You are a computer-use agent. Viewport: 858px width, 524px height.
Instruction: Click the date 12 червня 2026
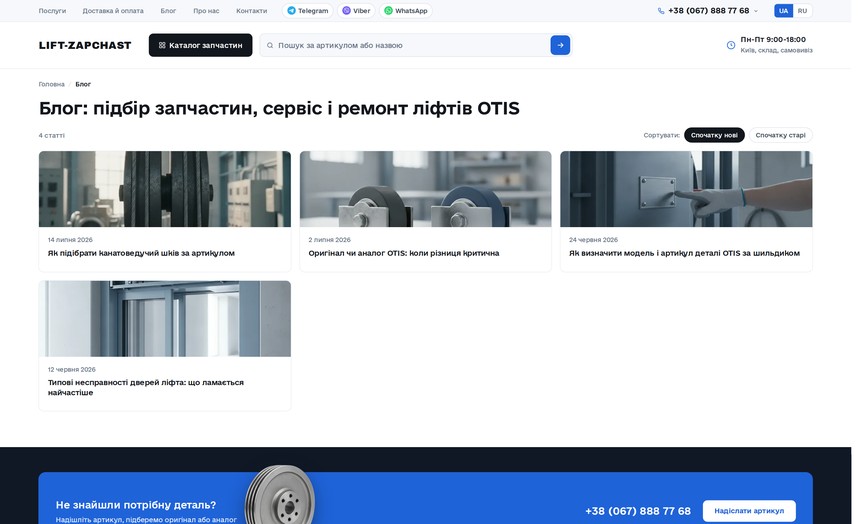[x=72, y=369]
